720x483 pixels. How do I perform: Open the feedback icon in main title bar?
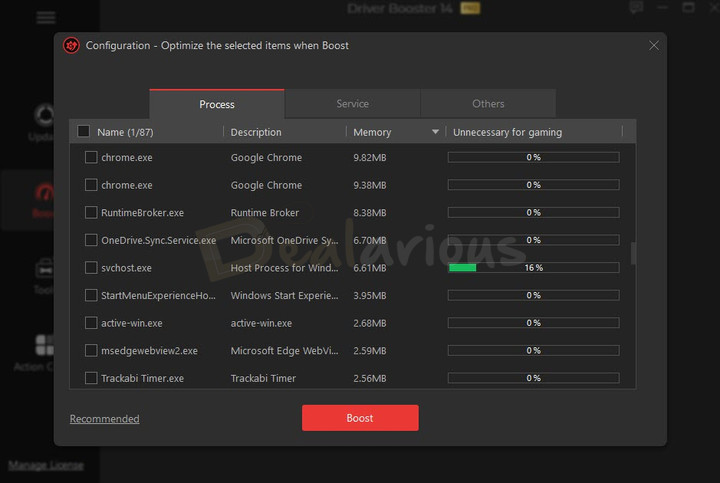(x=636, y=7)
